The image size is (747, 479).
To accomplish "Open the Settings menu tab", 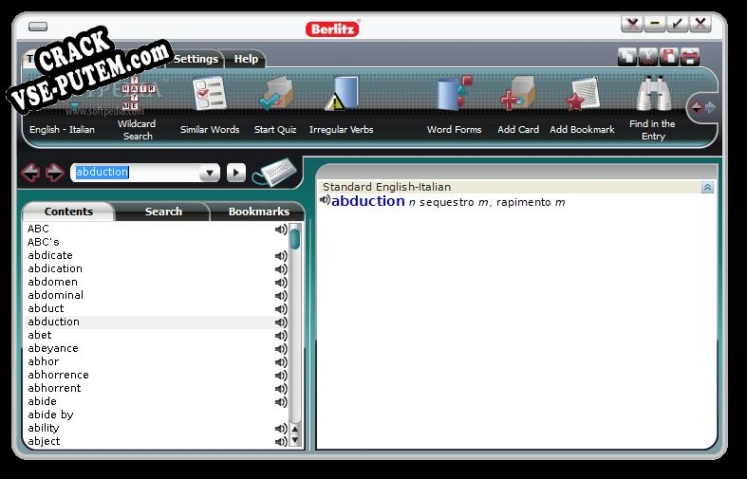I will 196,59.
